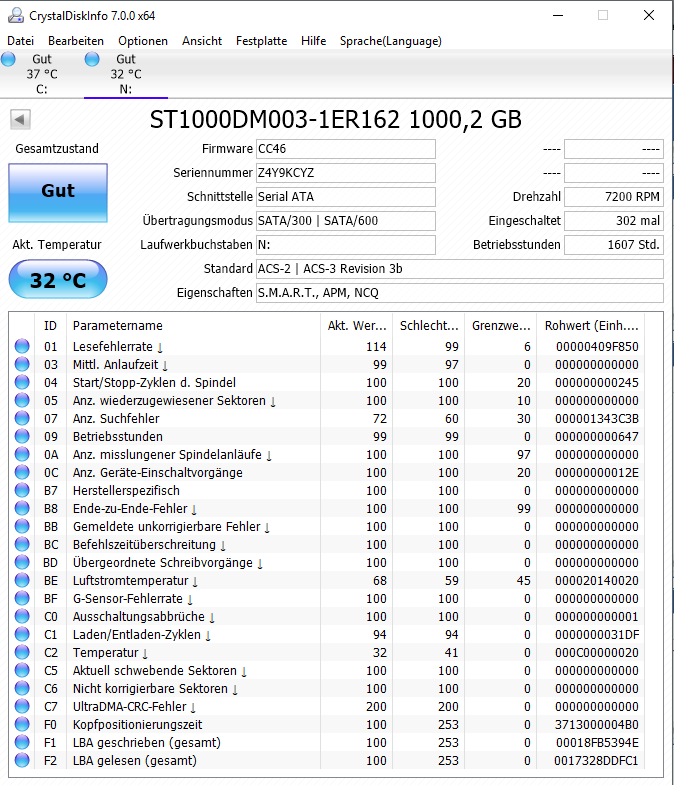Screen dimensions: 674x785
Task: Open the Datei menu
Action: coord(21,41)
